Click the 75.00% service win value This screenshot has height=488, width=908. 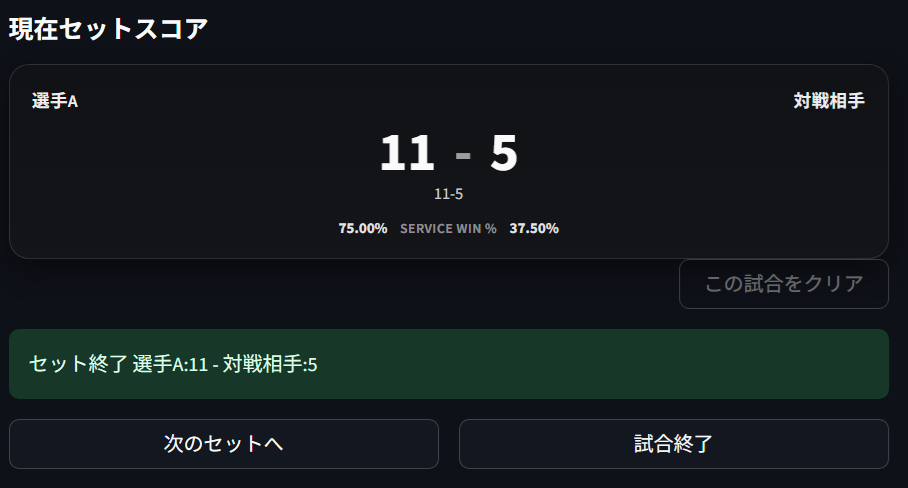(362, 228)
